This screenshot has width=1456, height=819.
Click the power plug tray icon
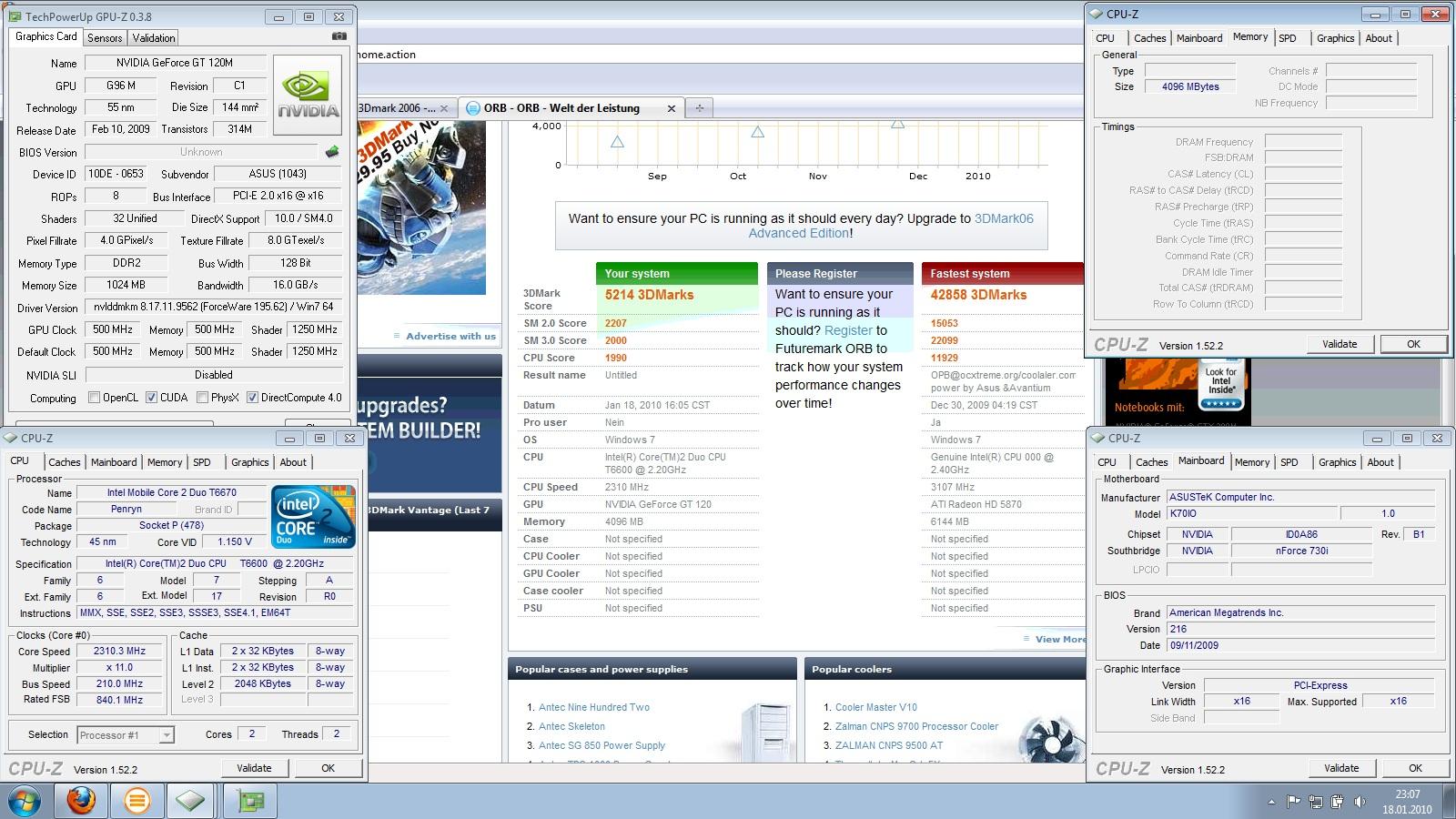click(1338, 802)
